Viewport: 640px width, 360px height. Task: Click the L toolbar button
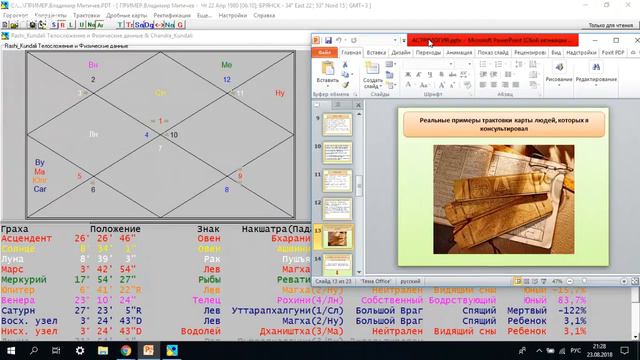(x=71, y=25)
